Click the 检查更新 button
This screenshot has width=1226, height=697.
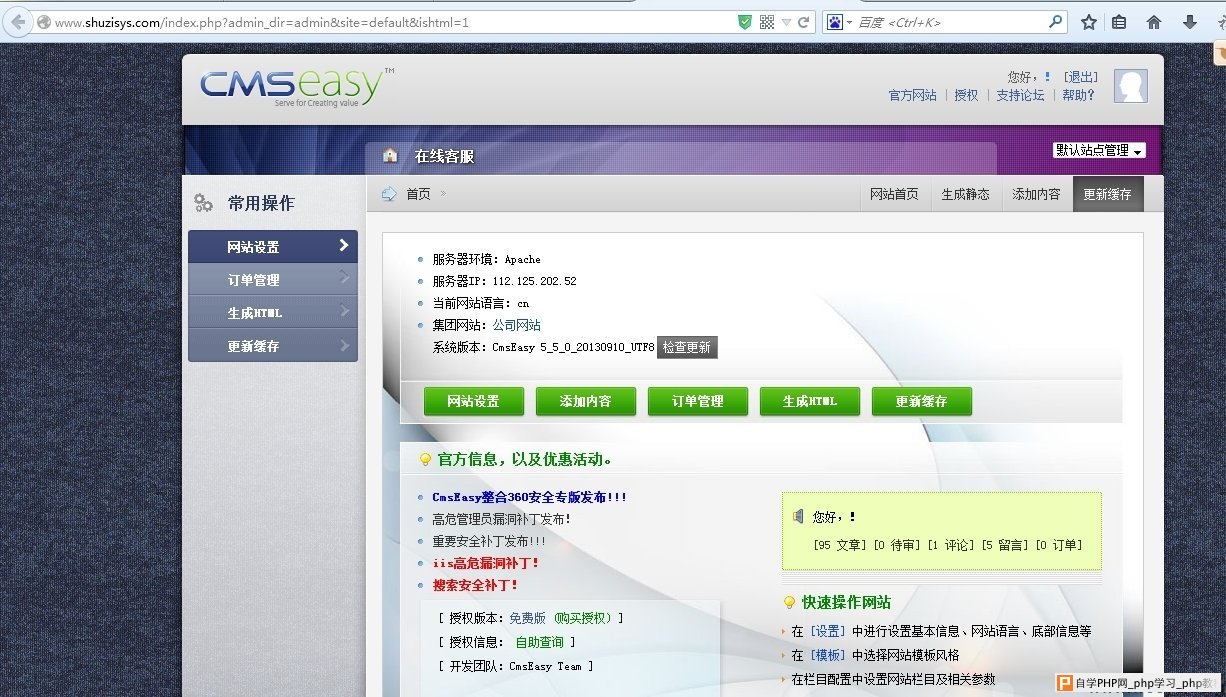click(x=687, y=347)
